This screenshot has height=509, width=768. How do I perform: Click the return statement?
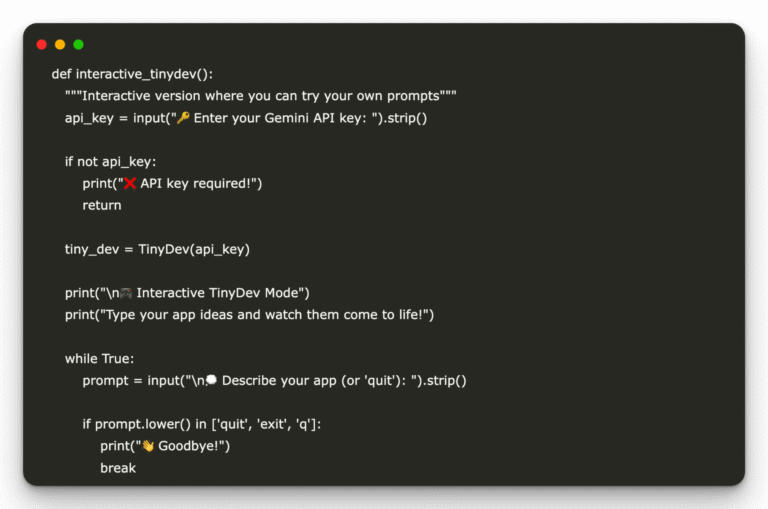[102, 205]
